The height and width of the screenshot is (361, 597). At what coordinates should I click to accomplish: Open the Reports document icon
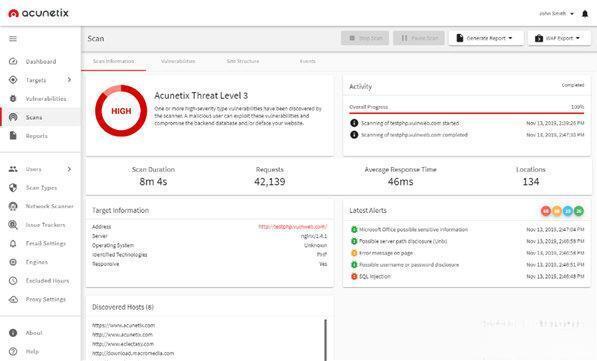tap(13, 136)
